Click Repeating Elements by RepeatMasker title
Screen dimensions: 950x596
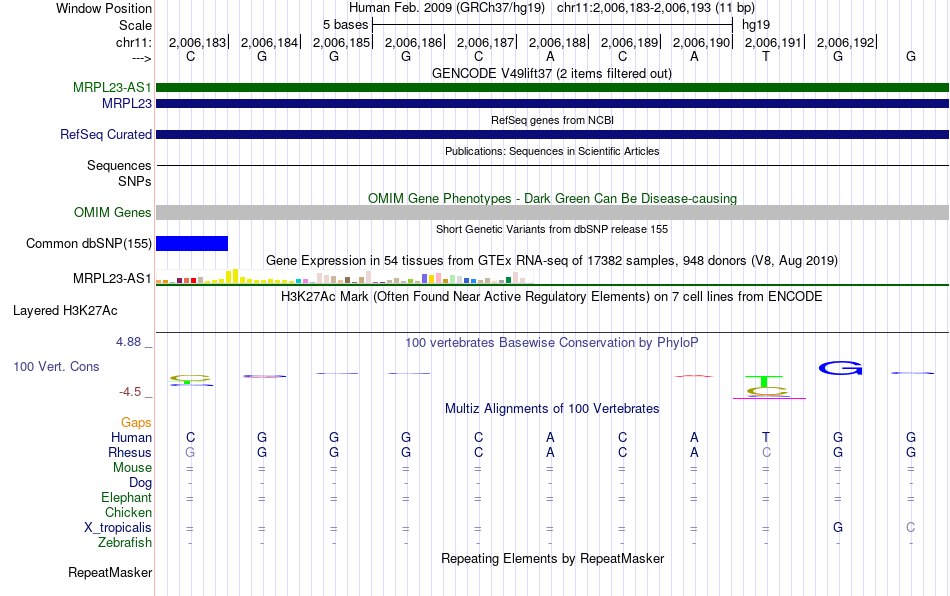click(x=552, y=558)
